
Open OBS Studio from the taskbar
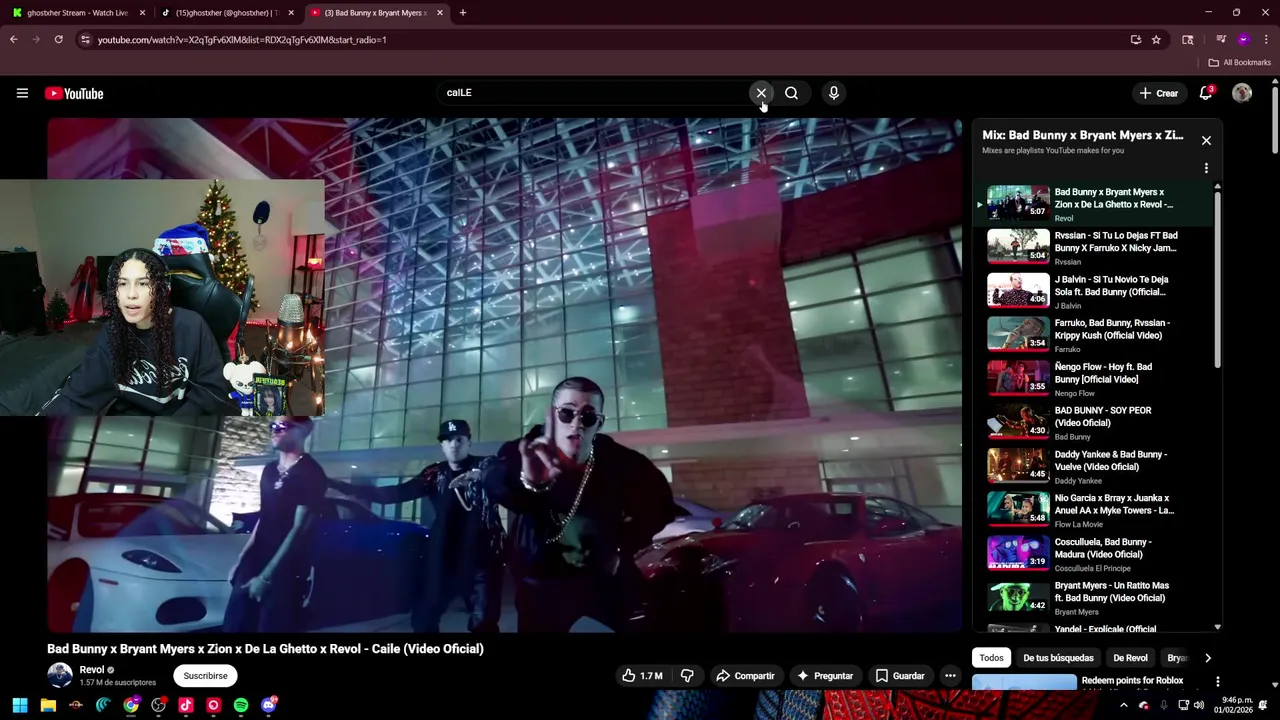click(158, 705)
